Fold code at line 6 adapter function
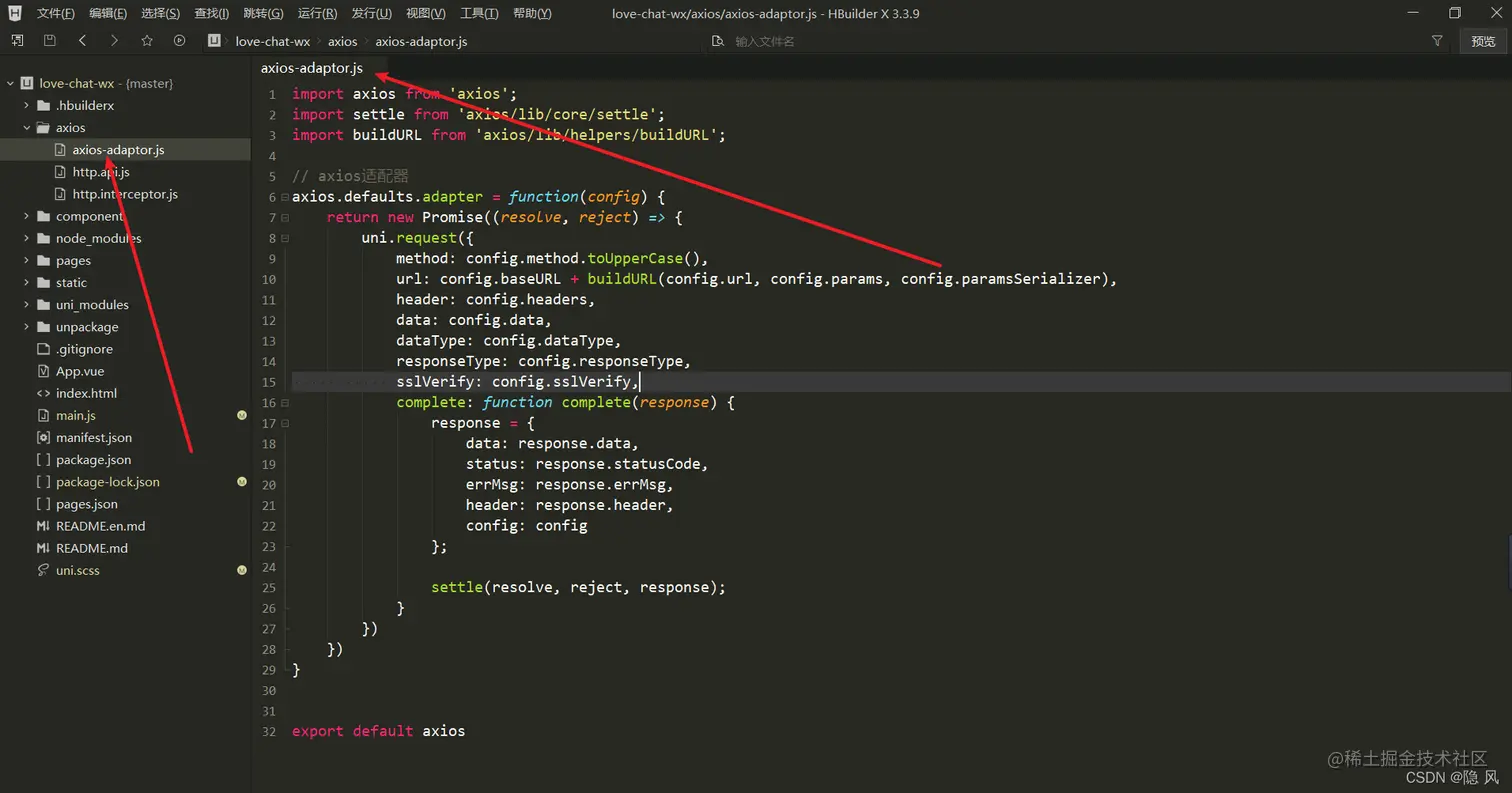Image resolution: width=1512 pixels, height=793 pixels. click(285, 197)
